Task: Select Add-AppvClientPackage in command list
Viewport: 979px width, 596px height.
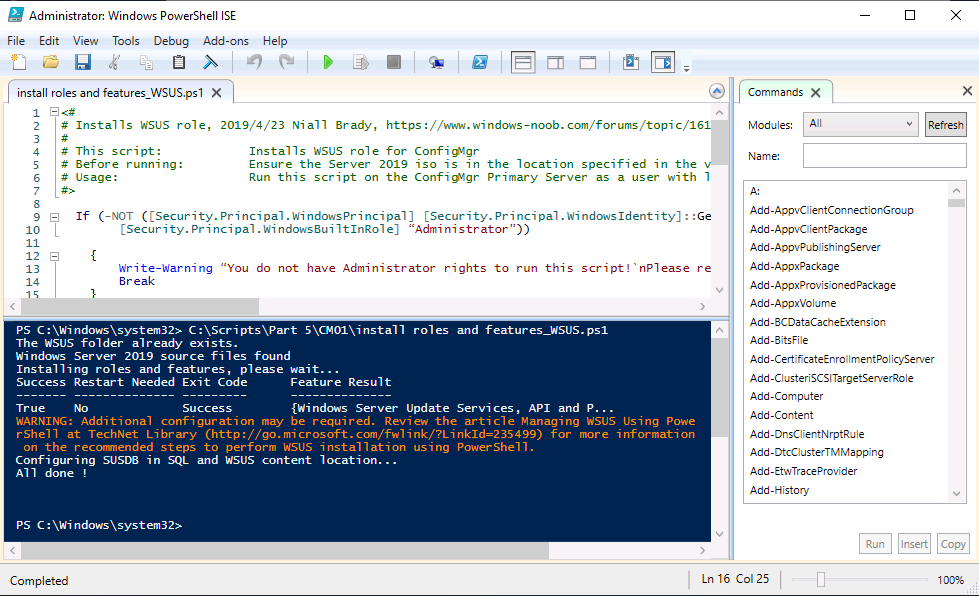Action: click(809, 229)
